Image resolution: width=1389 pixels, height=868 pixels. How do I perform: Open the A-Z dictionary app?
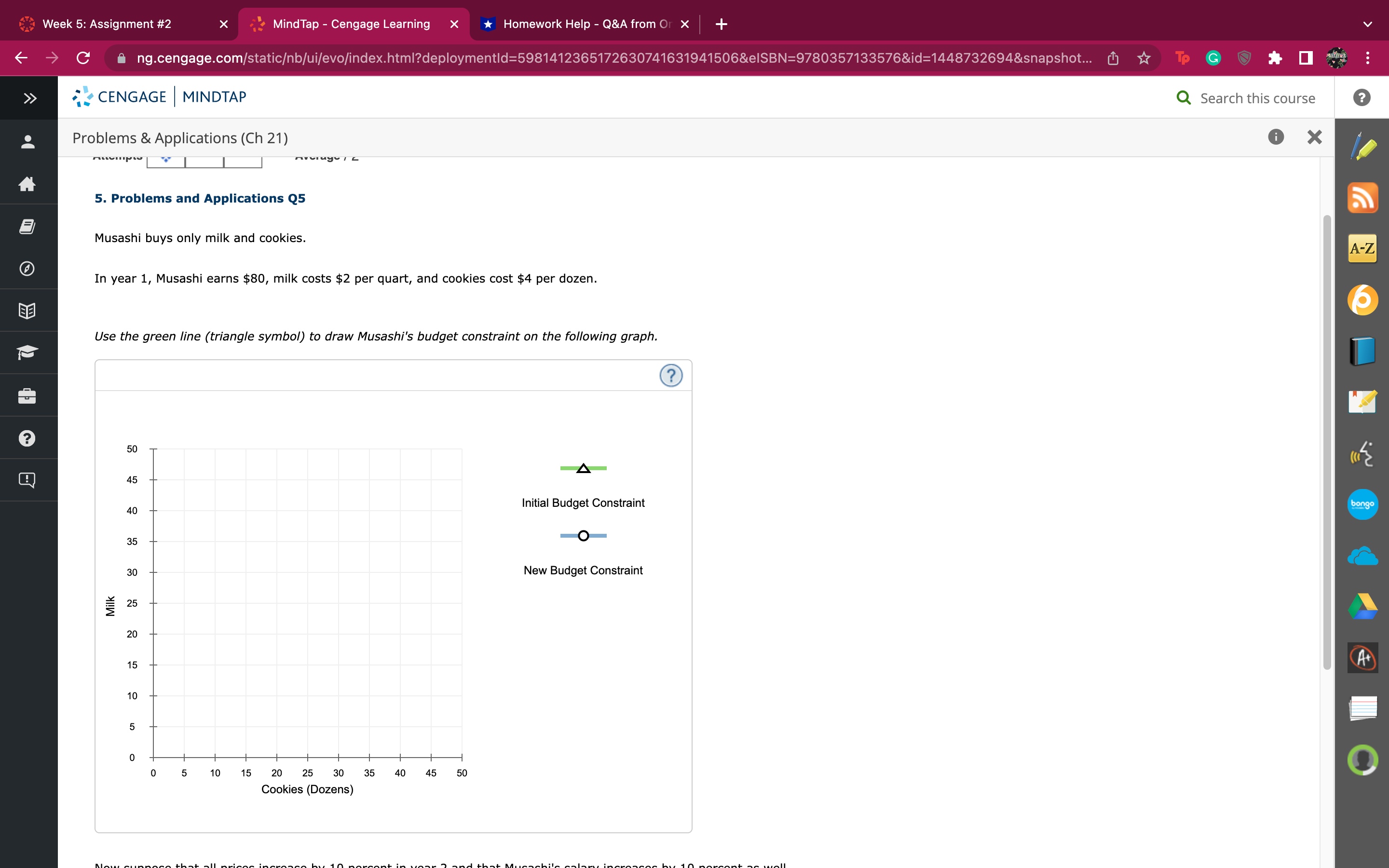coord(1363,248)
